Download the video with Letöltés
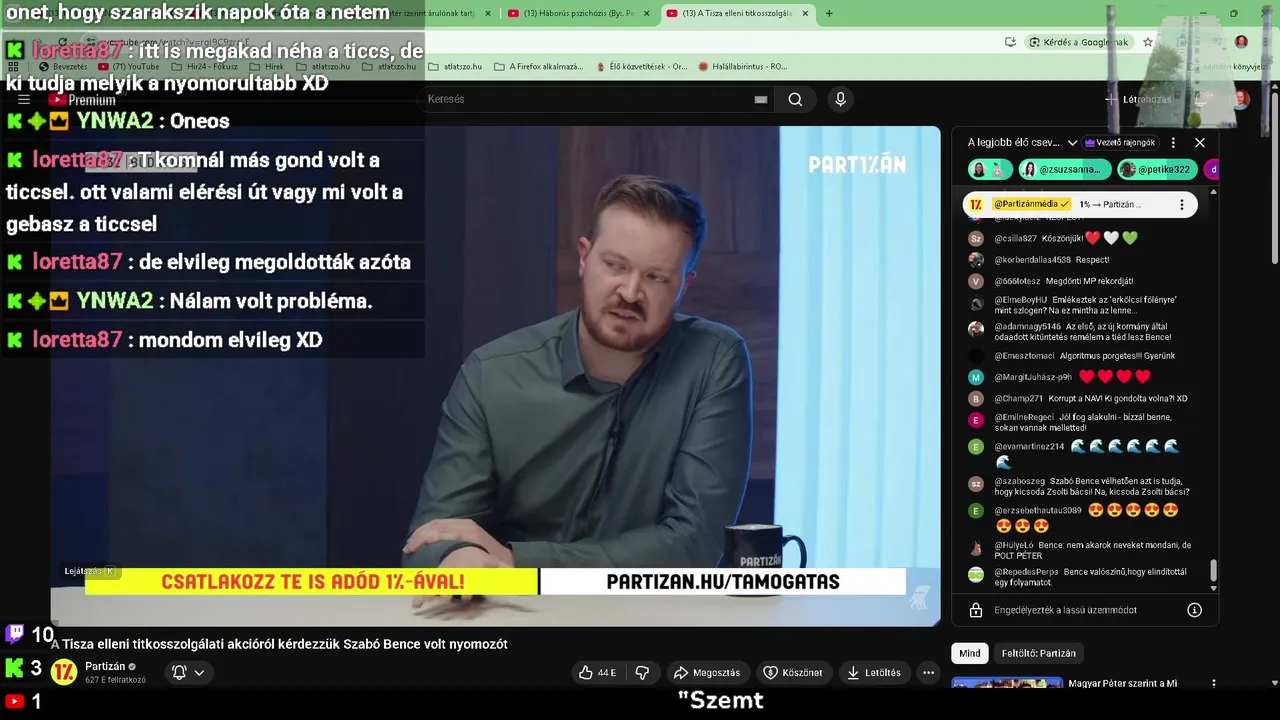This screenshot has height=720, width=1280. coord(873,673)
